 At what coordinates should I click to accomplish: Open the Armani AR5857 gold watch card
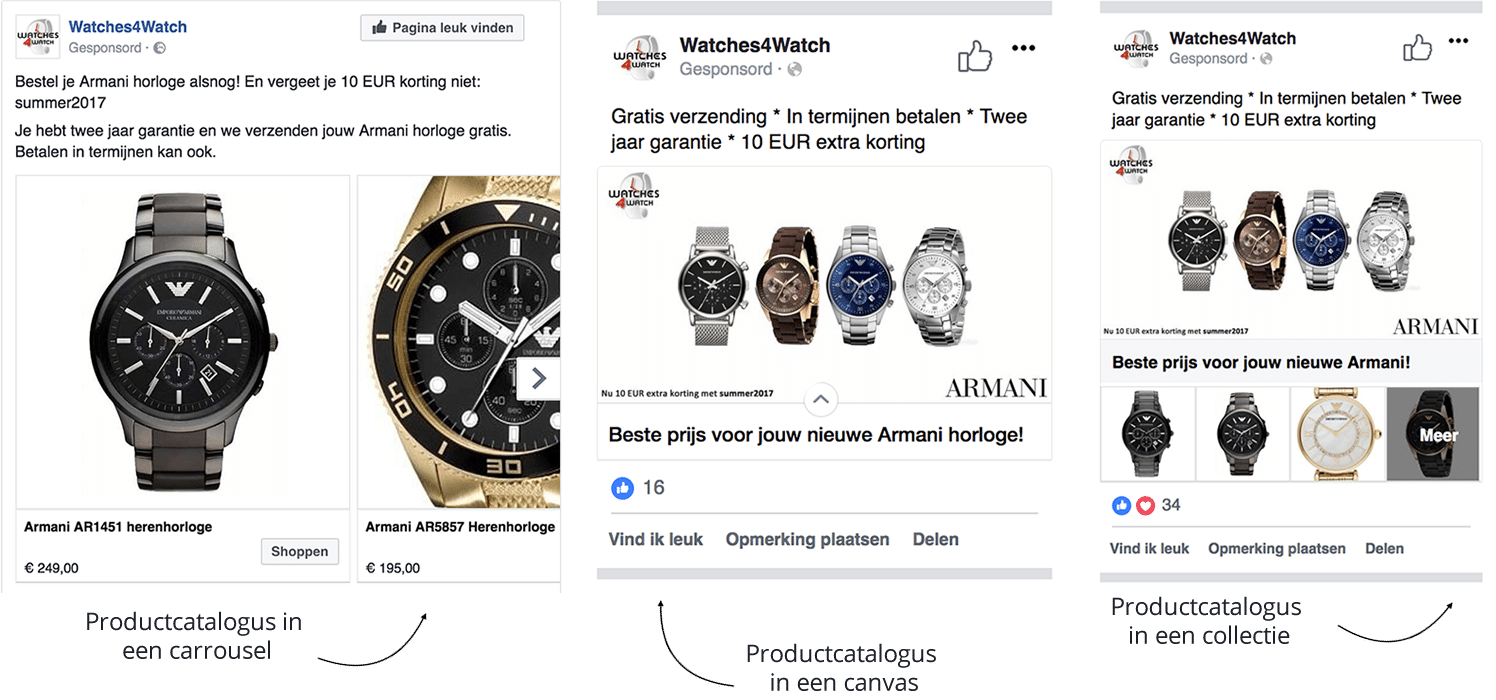coord(459,378)
